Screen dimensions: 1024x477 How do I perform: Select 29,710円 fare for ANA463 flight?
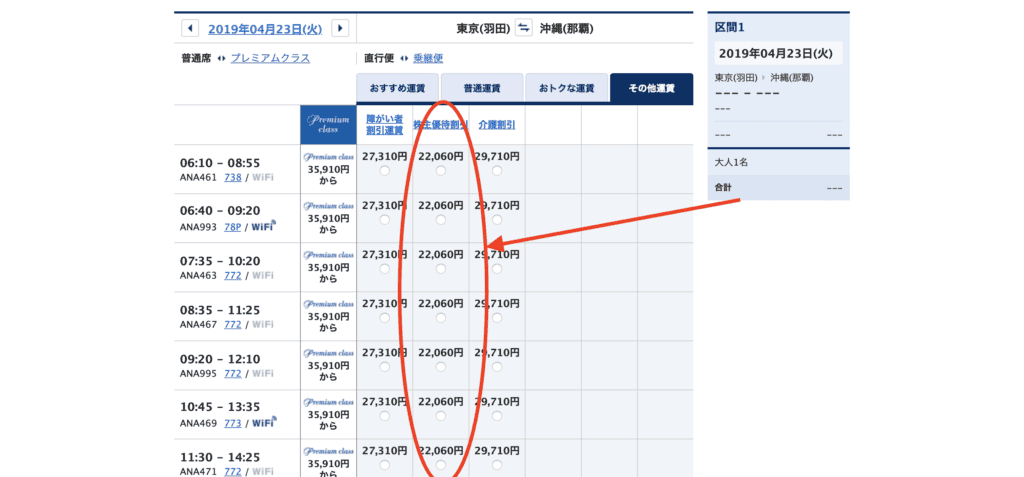click(x=497, y=269)
